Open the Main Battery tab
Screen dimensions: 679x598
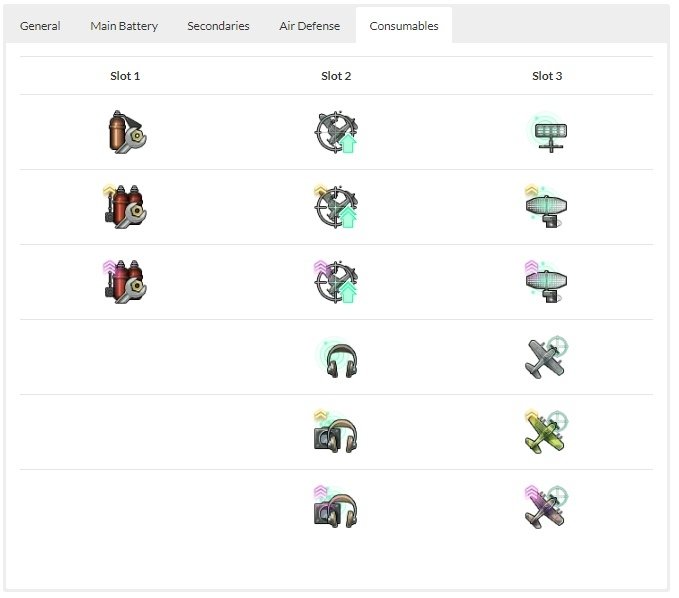(x=124, y=26)
